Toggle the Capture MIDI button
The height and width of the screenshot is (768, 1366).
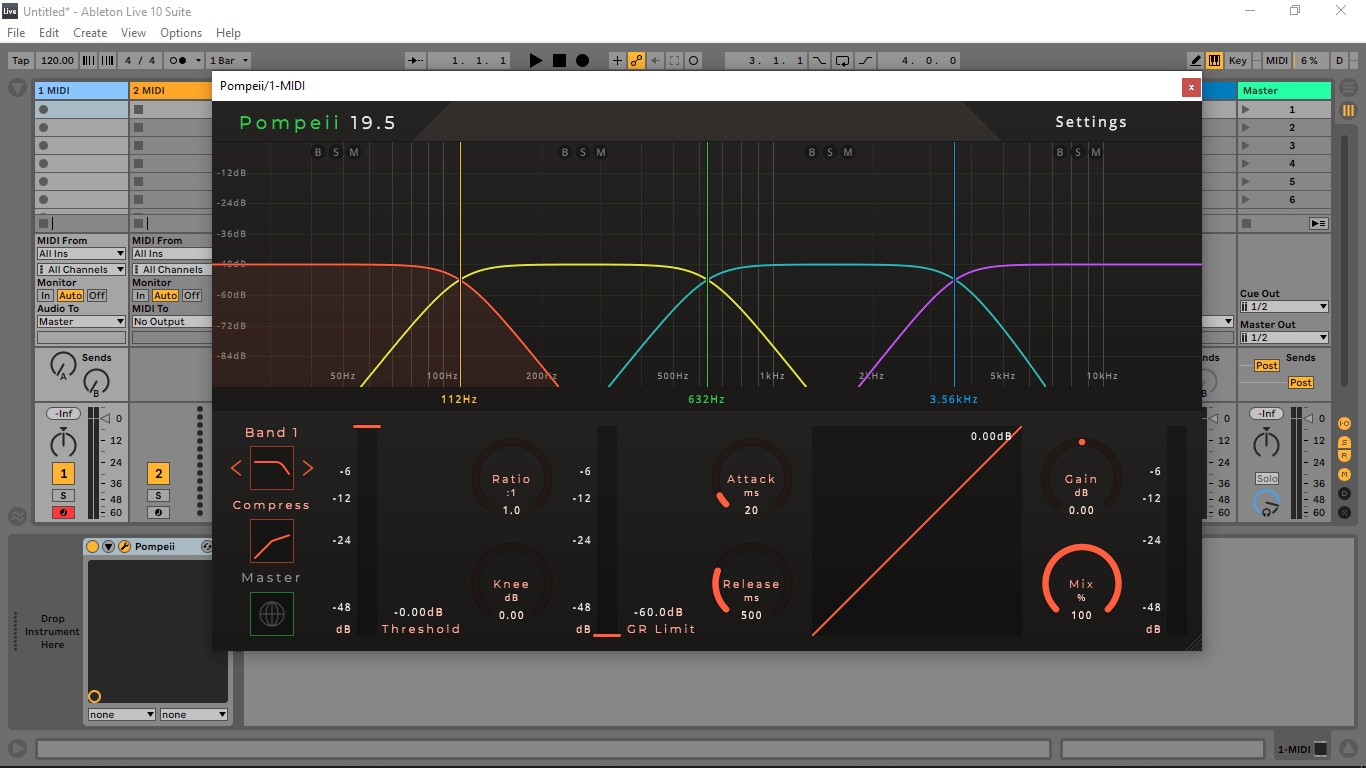tap(675, 60)
